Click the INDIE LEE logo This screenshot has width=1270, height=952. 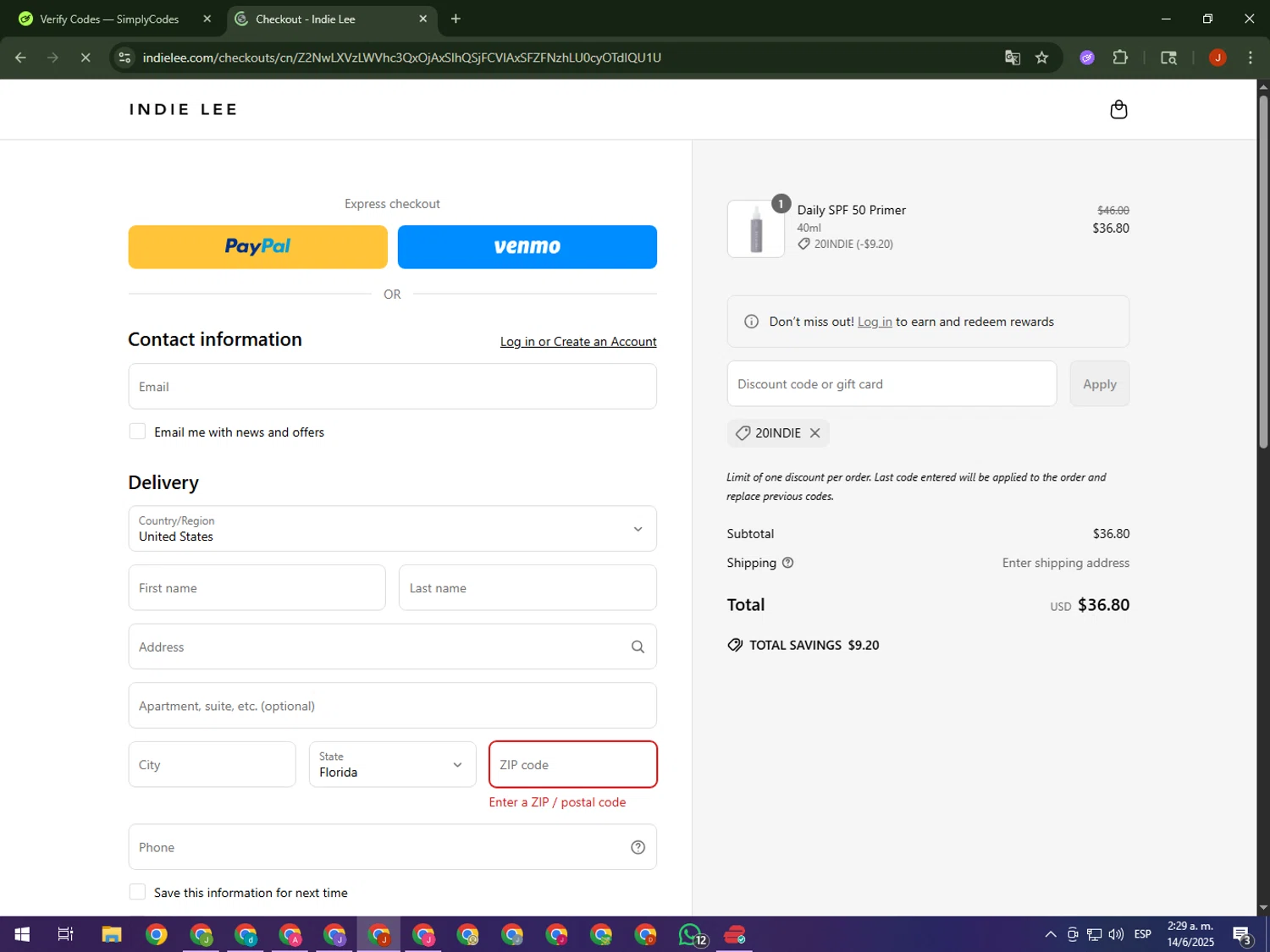point(183,109)
